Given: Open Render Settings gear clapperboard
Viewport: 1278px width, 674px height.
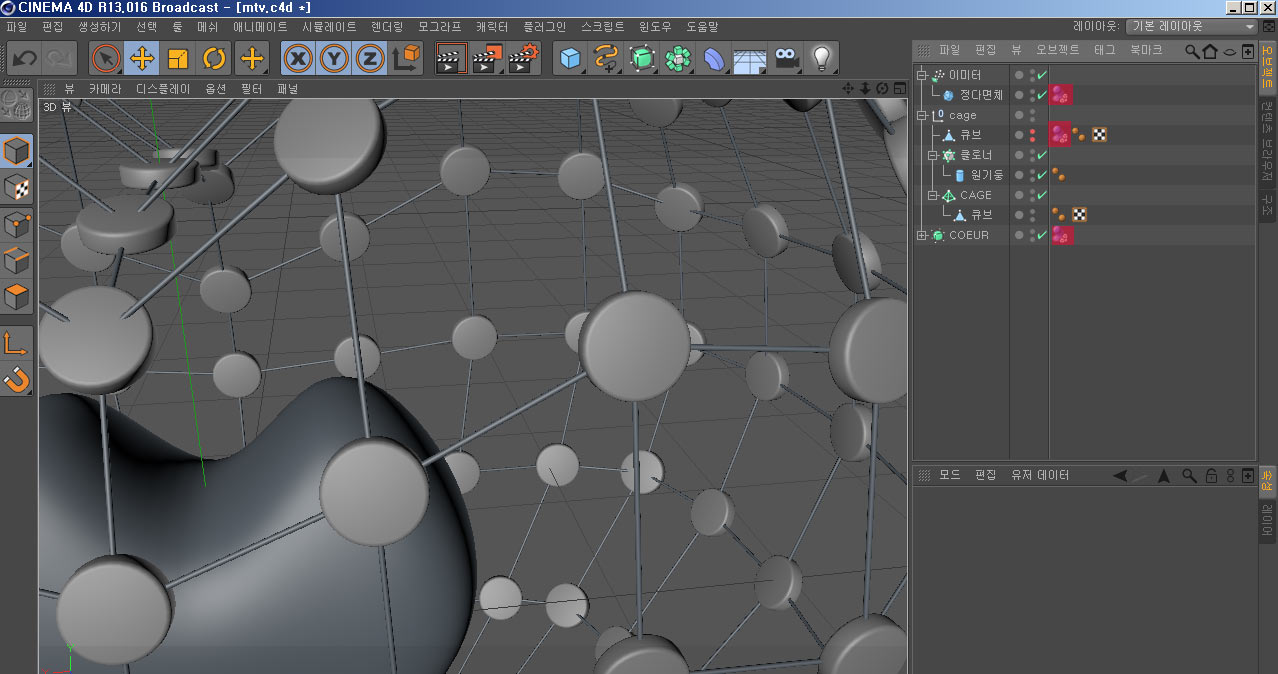Looking at the screenshot, I should 523,58.
